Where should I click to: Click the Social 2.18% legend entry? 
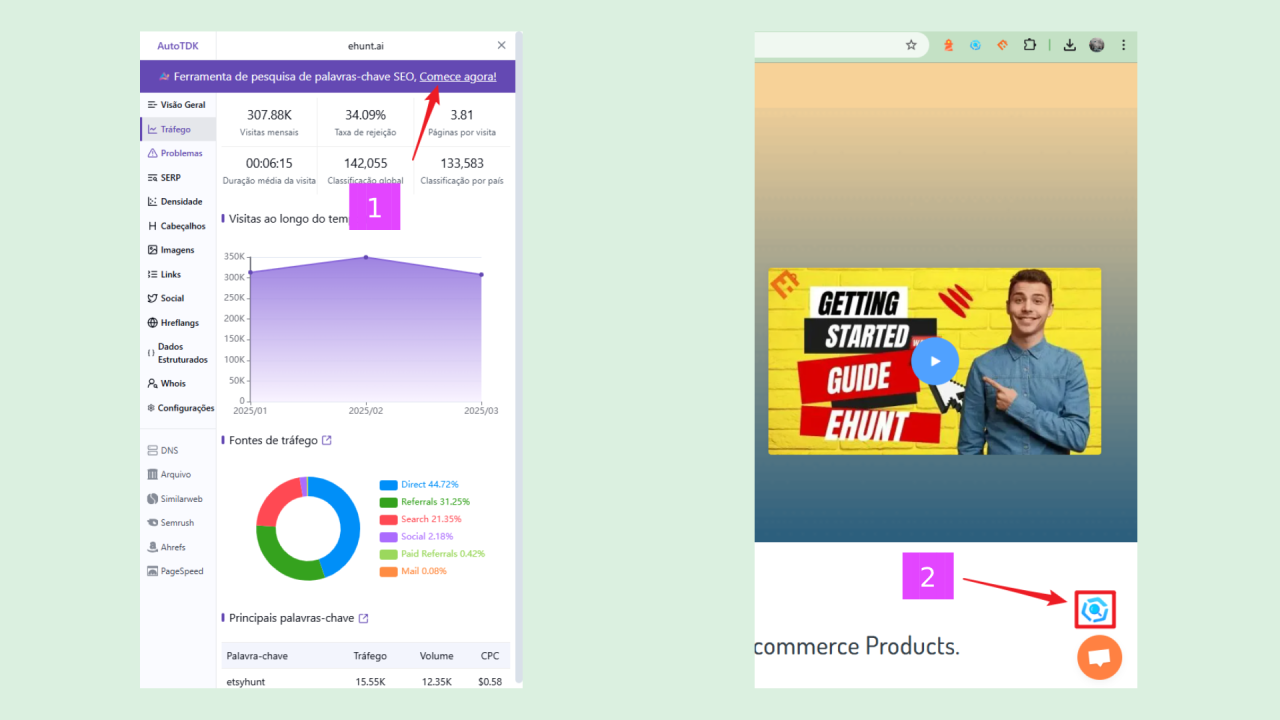coord(418,536)
